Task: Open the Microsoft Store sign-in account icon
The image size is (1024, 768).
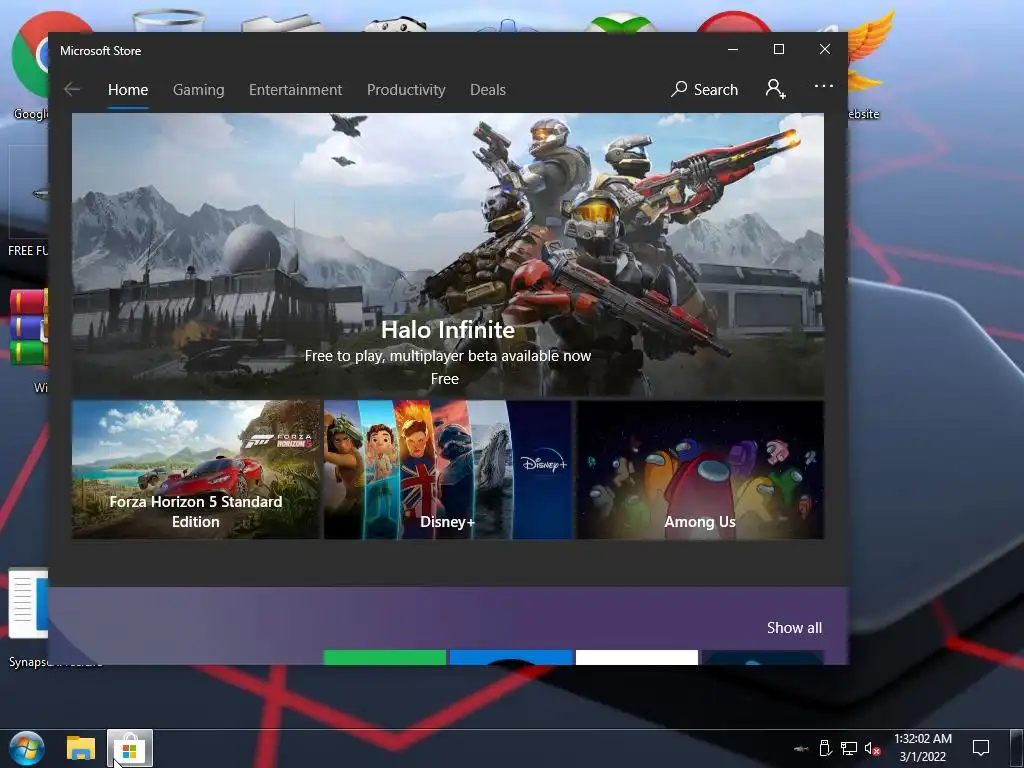Action: tap(775, 89)
